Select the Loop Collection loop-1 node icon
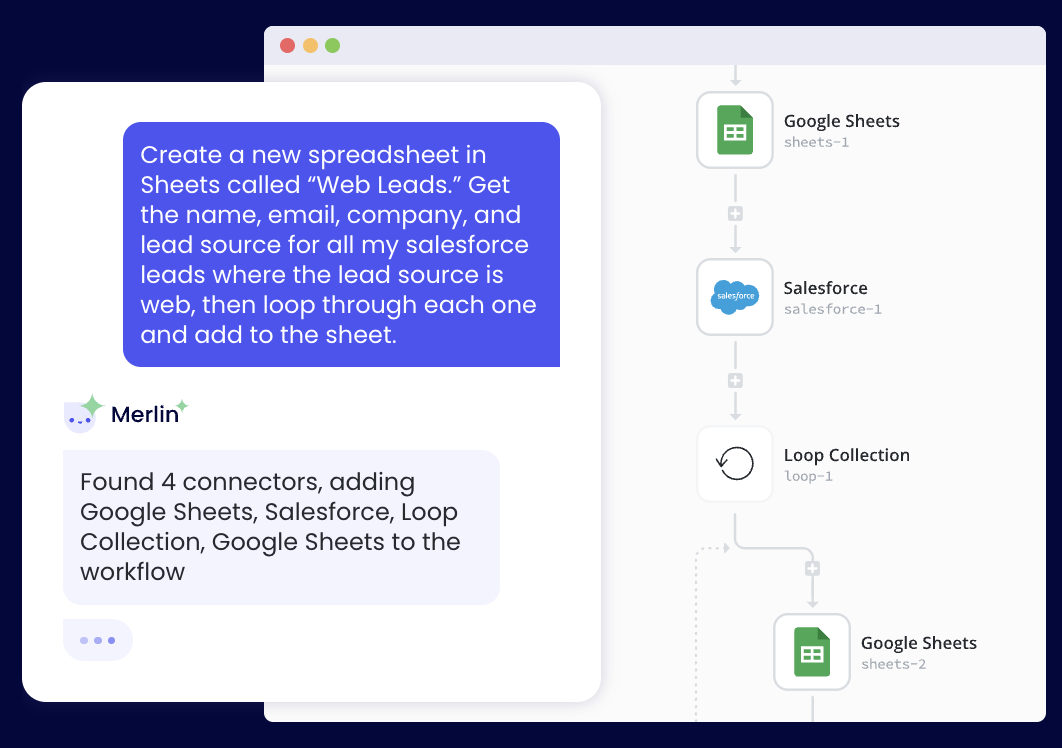The height and width of the screenshot is (748, 1062). [735, 464]
